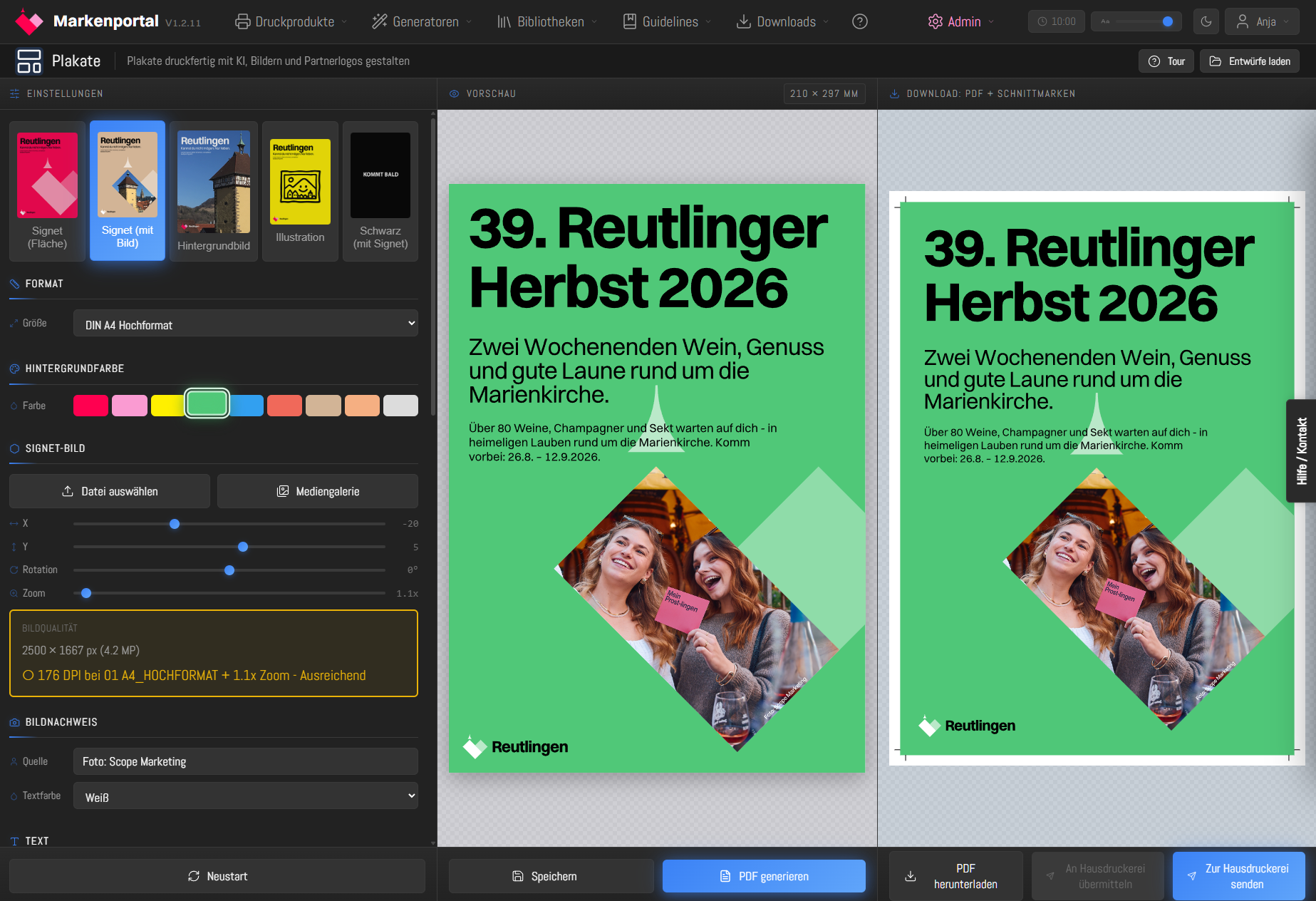Click Zur Hausdruckerei senden button

tap(1239, 876)
